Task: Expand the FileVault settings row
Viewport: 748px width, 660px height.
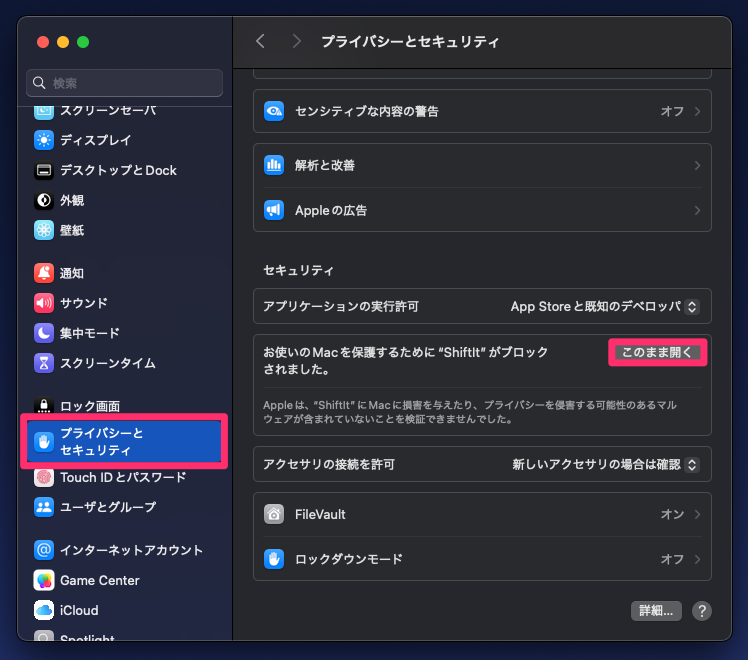Action: (x=482, y=514)
